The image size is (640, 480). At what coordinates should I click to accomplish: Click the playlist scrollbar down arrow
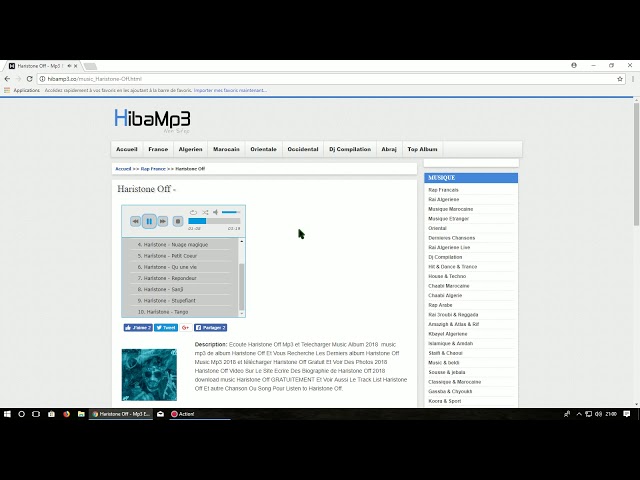(x=242, y=313)
